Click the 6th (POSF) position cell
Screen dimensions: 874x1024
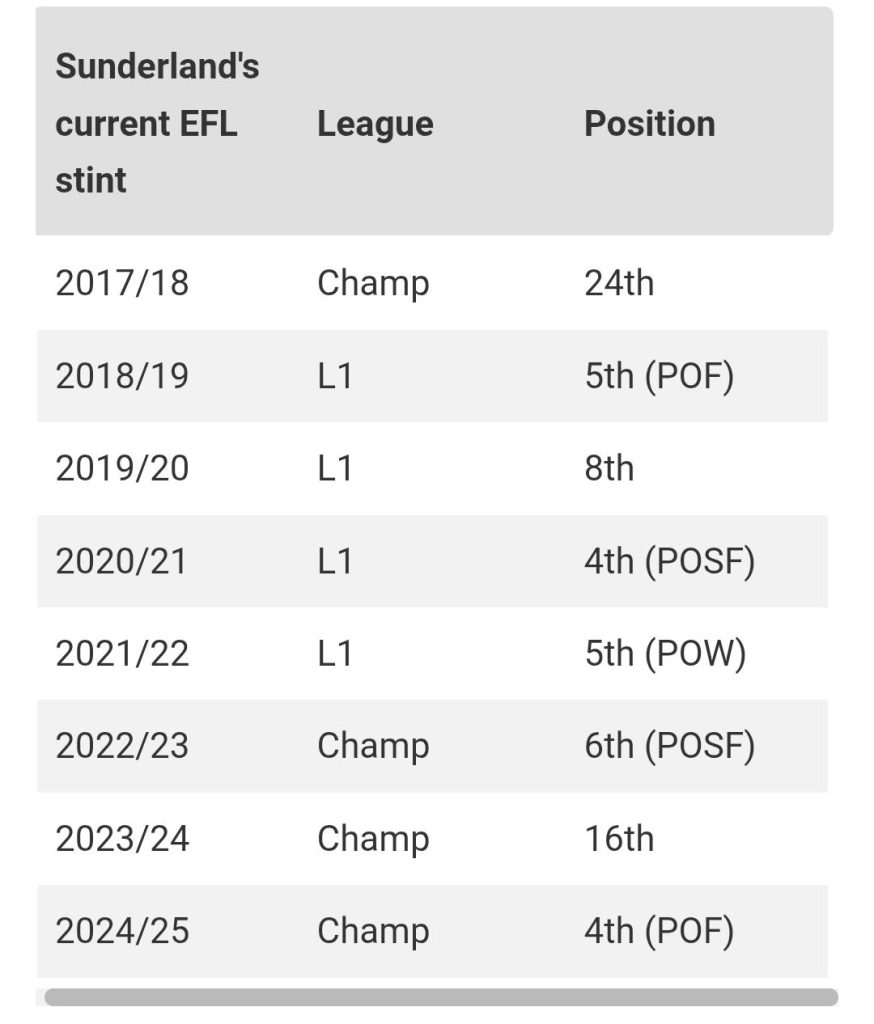[670, 746]
